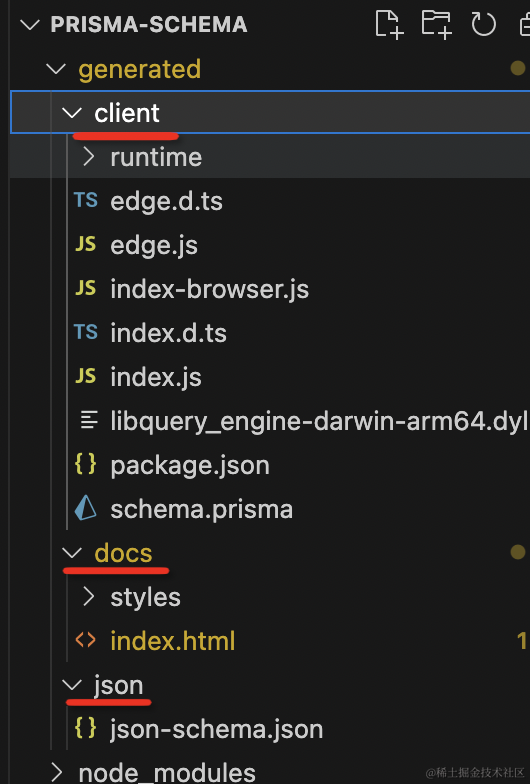This screenshot has width=530, height=784.
Task: Collapse the docs folder
Action: point(72,552)
